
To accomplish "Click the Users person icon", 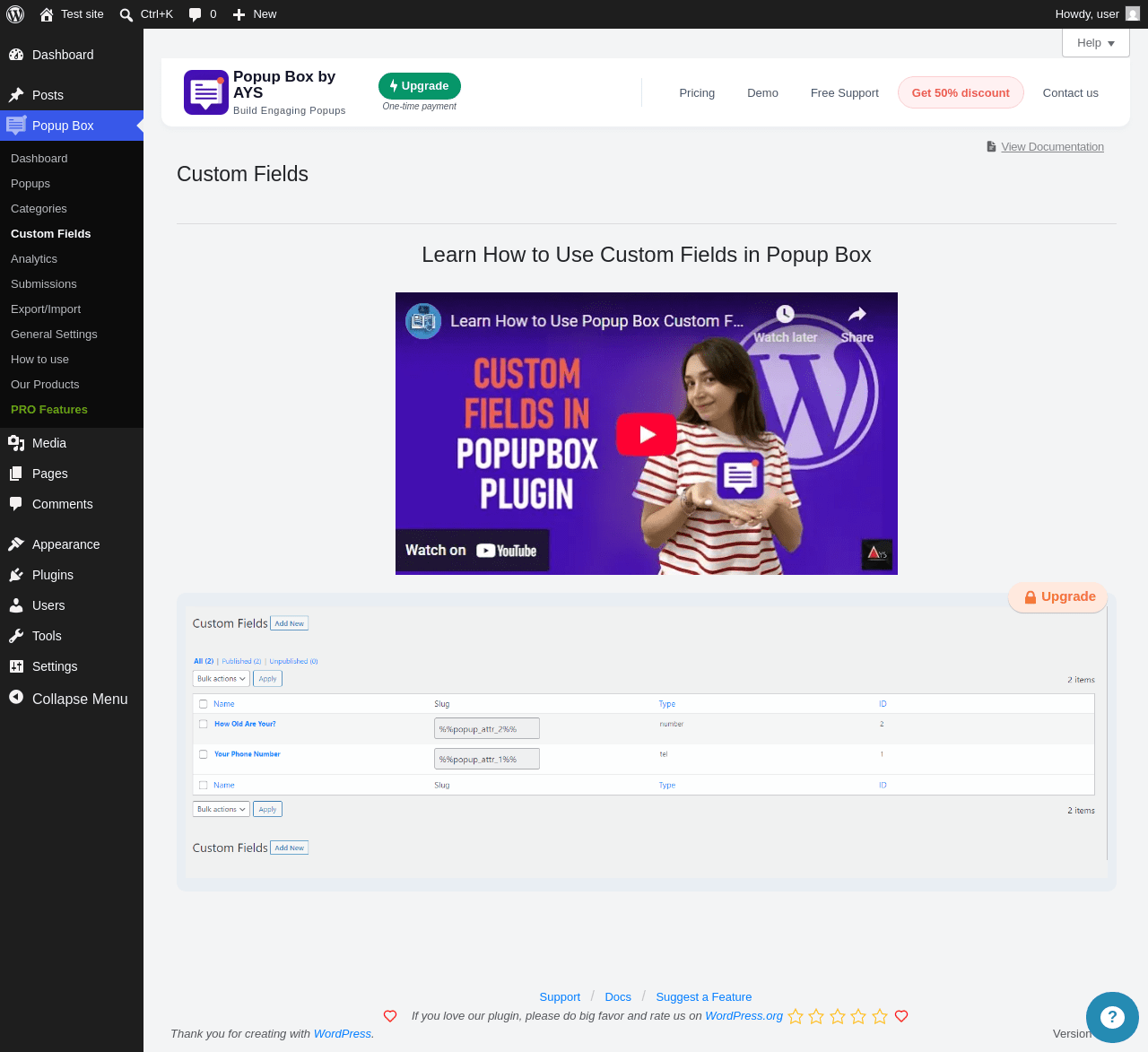I will [x=16, y=605].
